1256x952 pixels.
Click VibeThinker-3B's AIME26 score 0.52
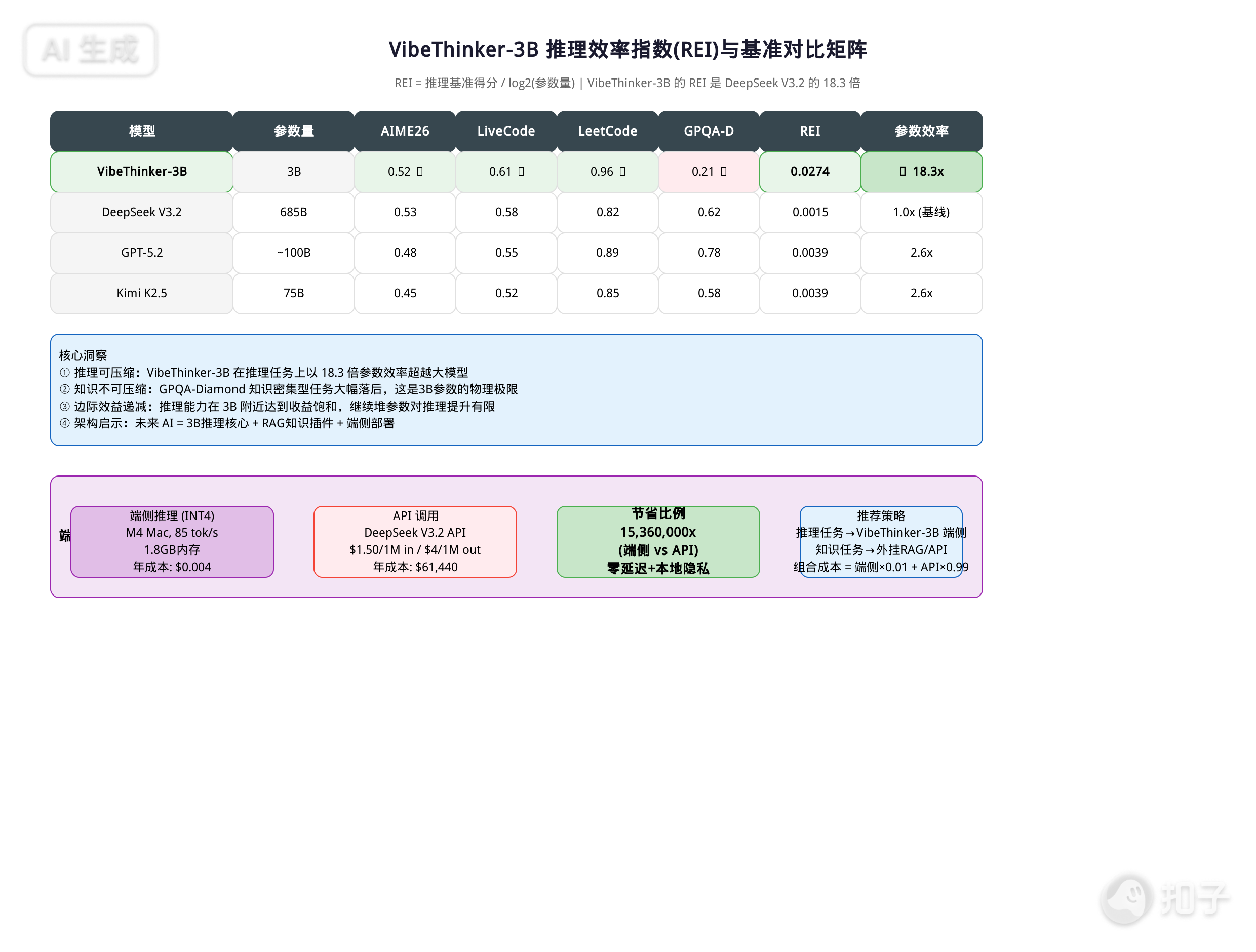405,172
